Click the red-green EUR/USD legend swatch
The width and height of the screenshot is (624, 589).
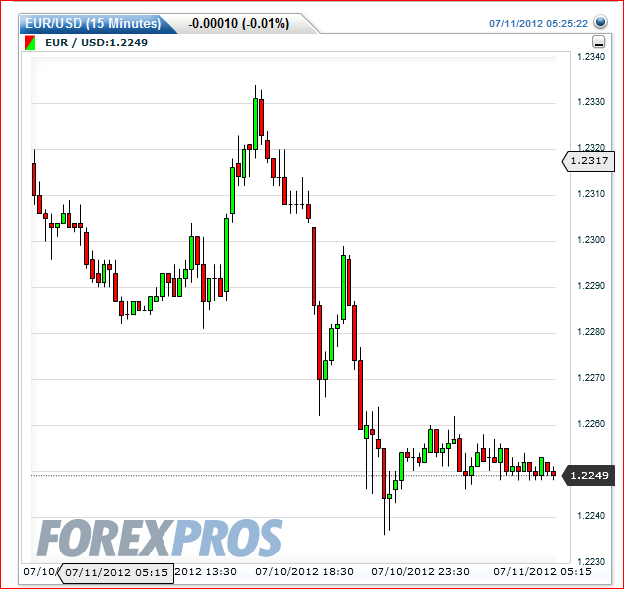point(30,43)
